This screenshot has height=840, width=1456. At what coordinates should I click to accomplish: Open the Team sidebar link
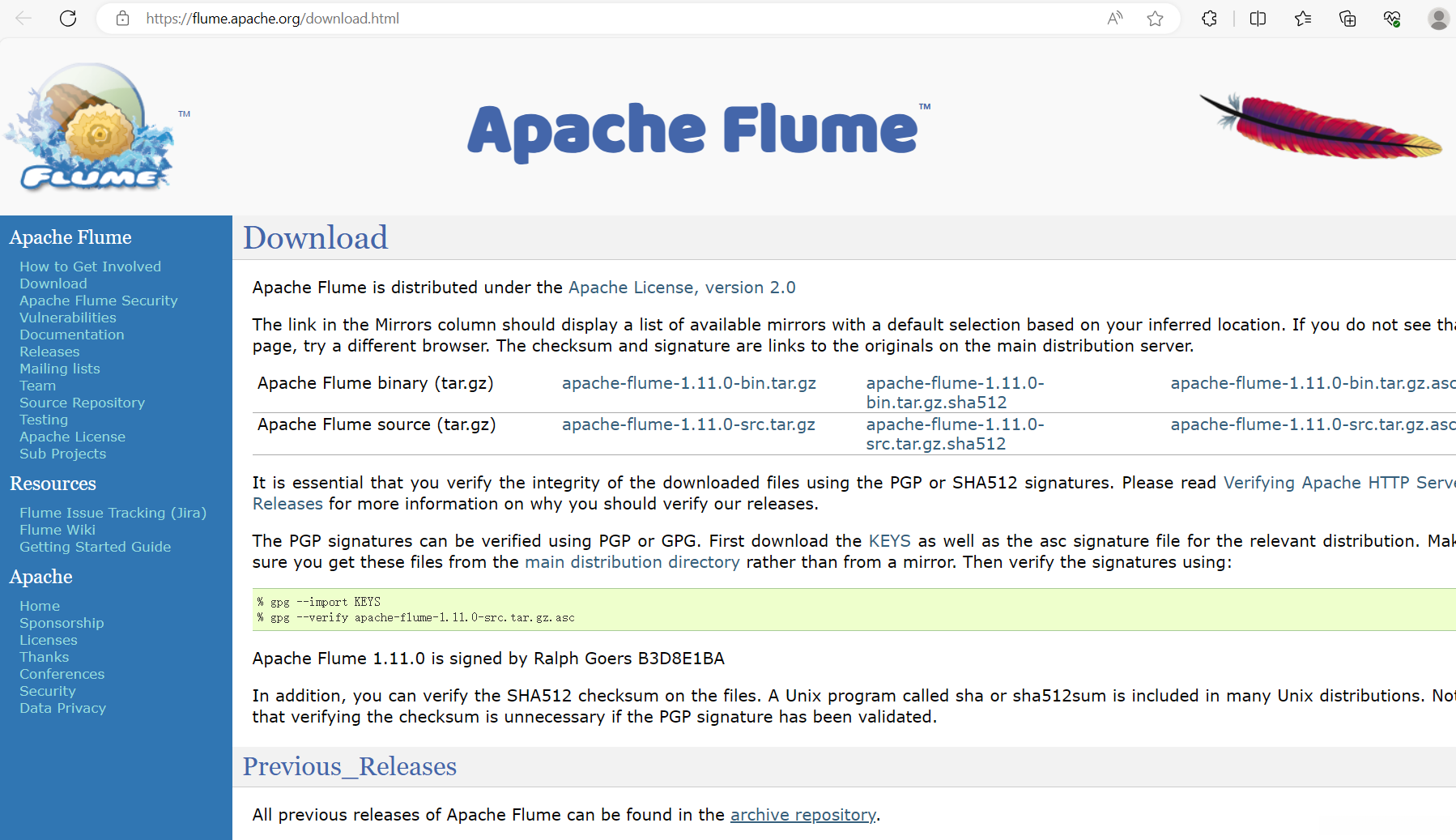[37, 386]
